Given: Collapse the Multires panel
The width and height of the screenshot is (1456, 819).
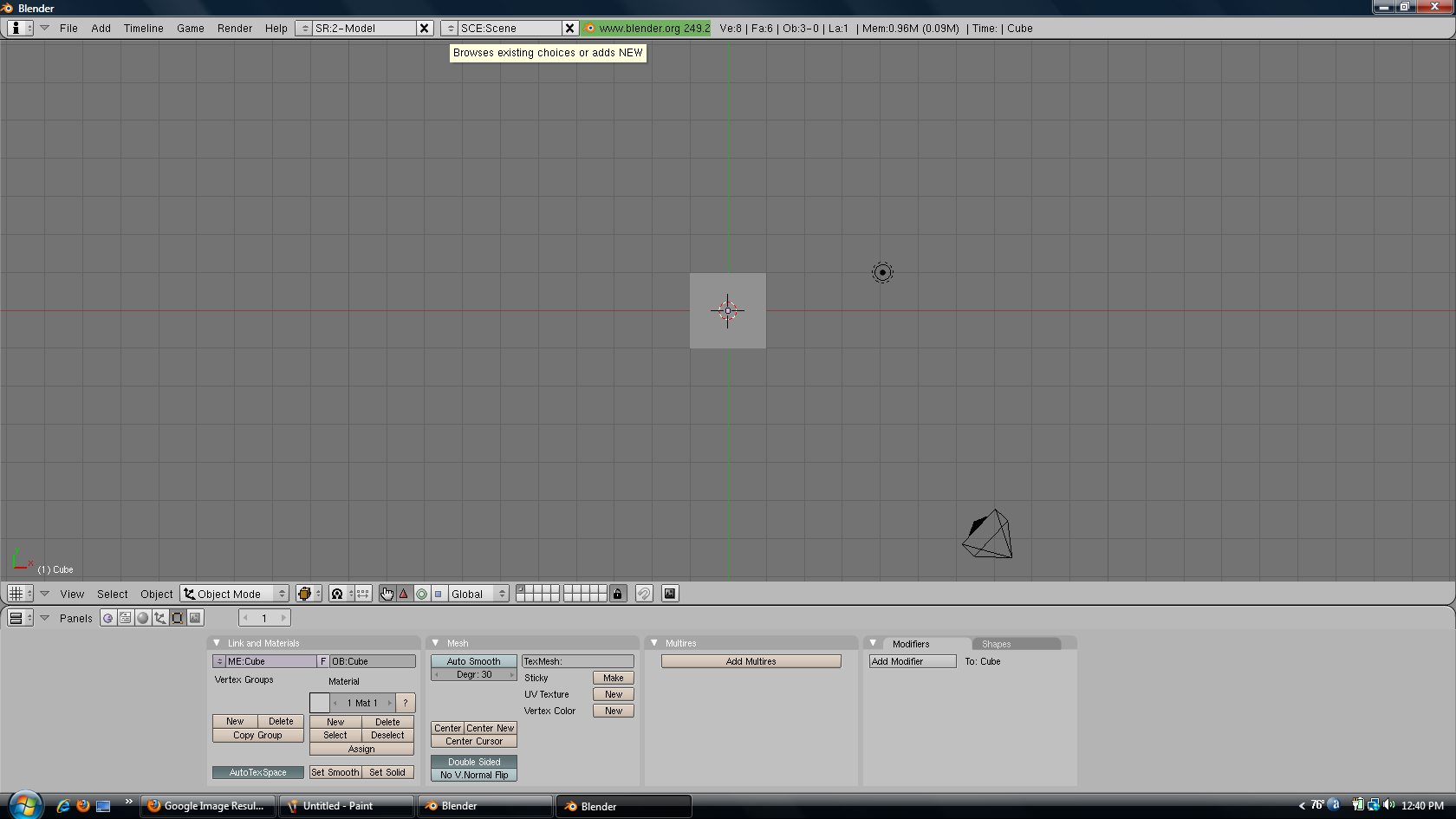Looking at the screenshot, I should pos(654,643).
